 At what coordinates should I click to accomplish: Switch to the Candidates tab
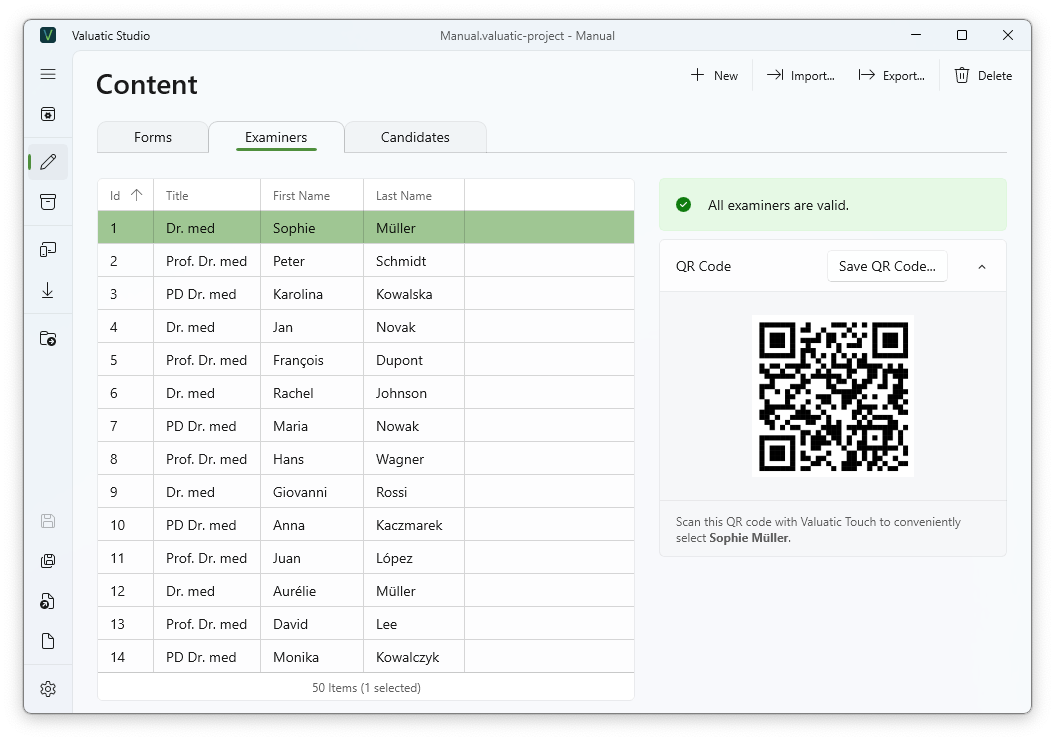pyautogui.click(x=415, y=137)
